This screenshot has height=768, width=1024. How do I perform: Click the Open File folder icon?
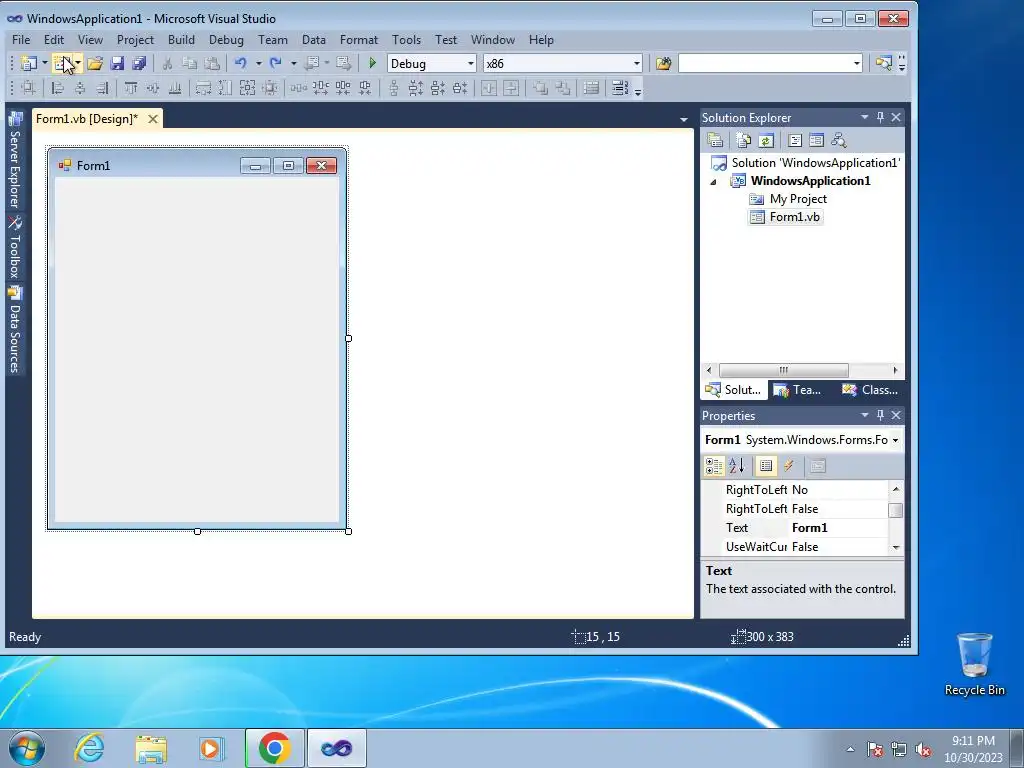click(x=95, y=63)
